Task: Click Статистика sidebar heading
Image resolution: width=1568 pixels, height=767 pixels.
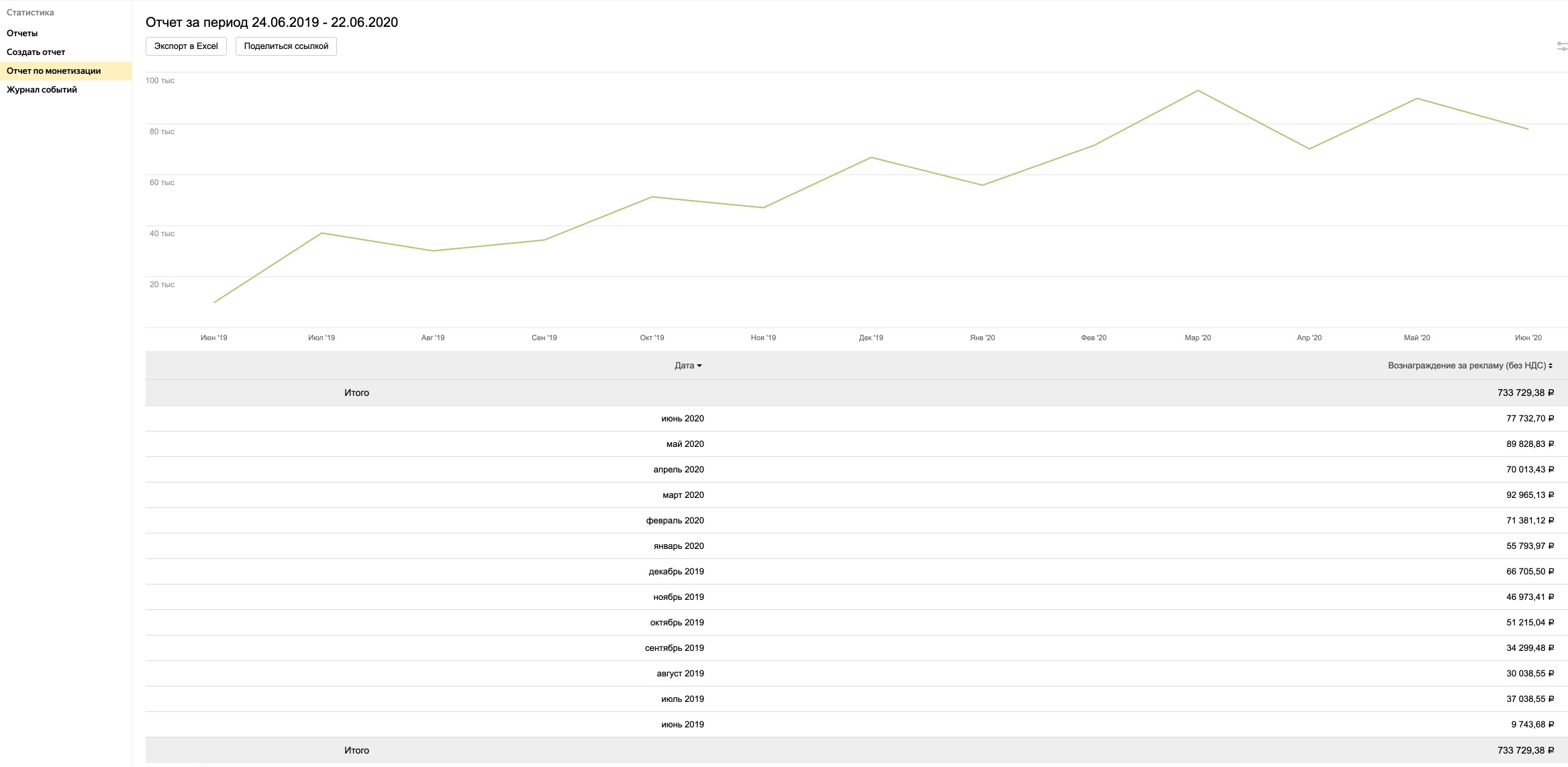Action: click(30, 12)
